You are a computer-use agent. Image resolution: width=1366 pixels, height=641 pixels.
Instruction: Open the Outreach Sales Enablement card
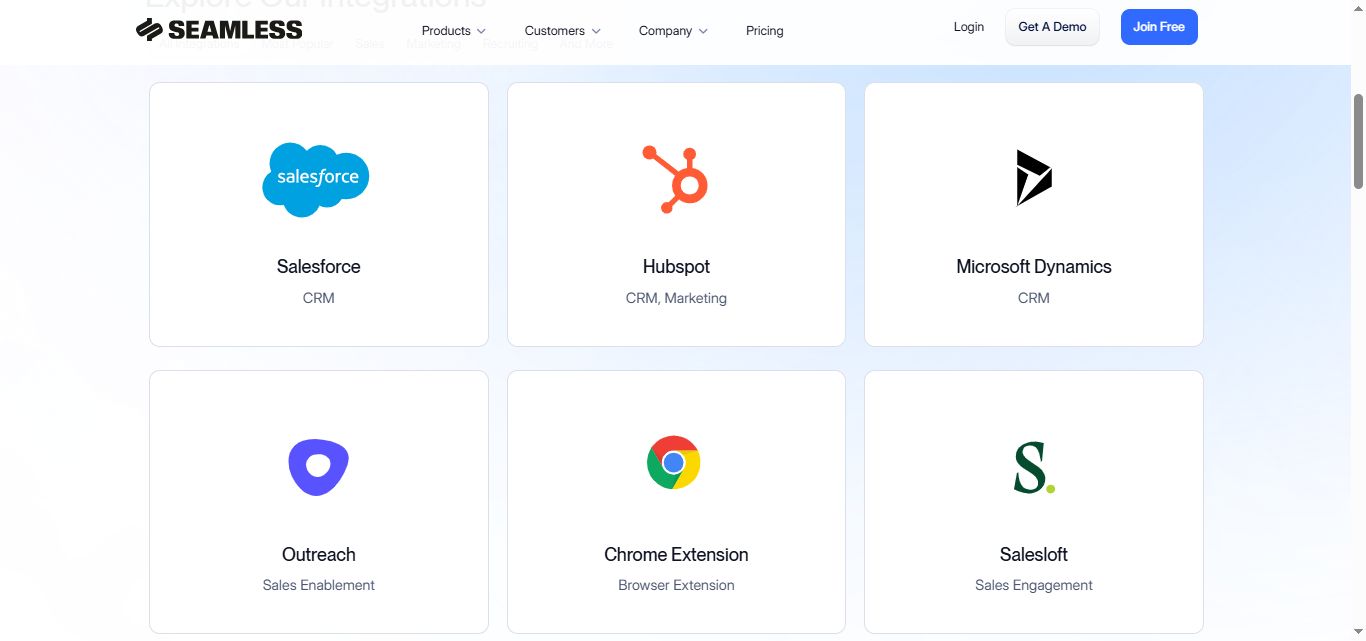(x=318, y=501)
